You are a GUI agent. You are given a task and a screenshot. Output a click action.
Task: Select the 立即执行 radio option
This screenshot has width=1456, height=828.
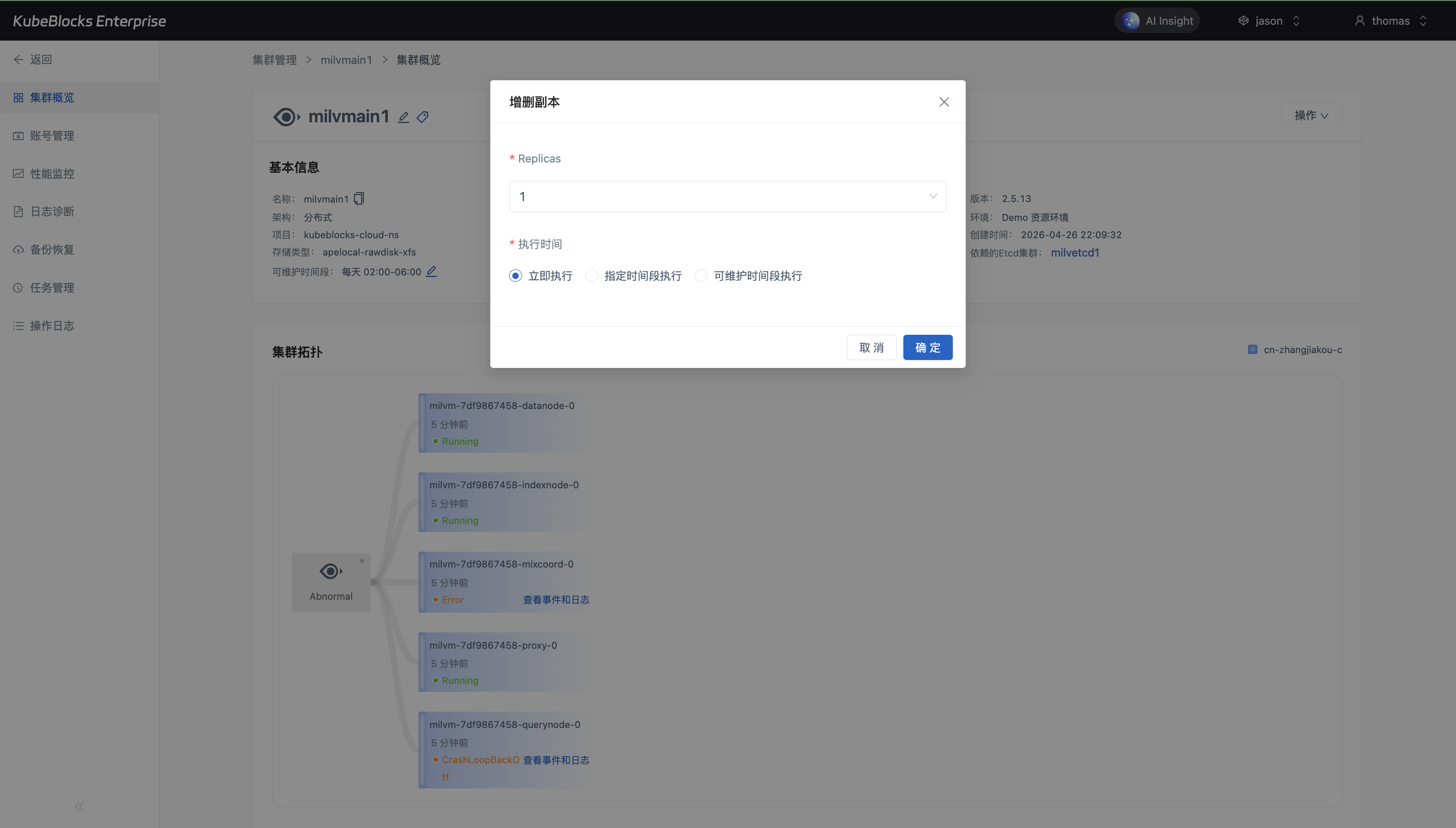515,276
